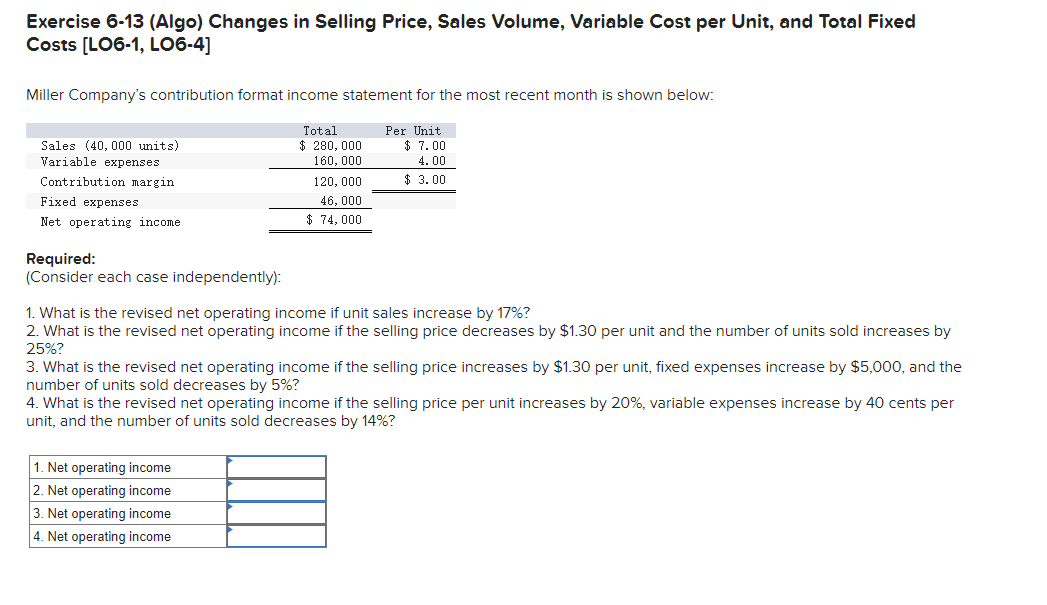Click the answer marker icon for item 1
1047x605 pixels.
coord(229,463)
